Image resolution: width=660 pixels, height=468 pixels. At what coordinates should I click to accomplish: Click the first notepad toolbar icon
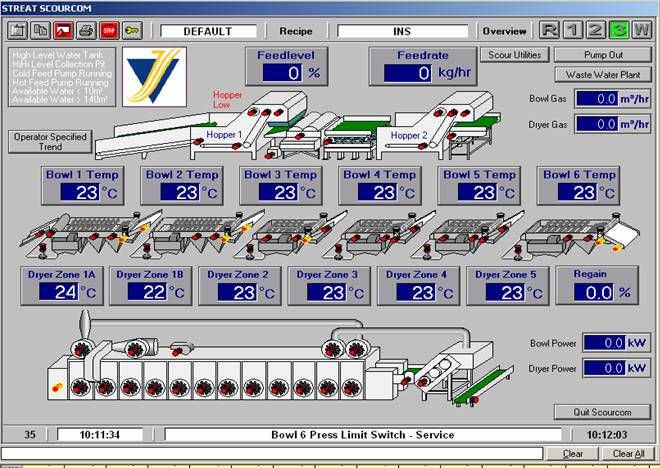point(17,31)
